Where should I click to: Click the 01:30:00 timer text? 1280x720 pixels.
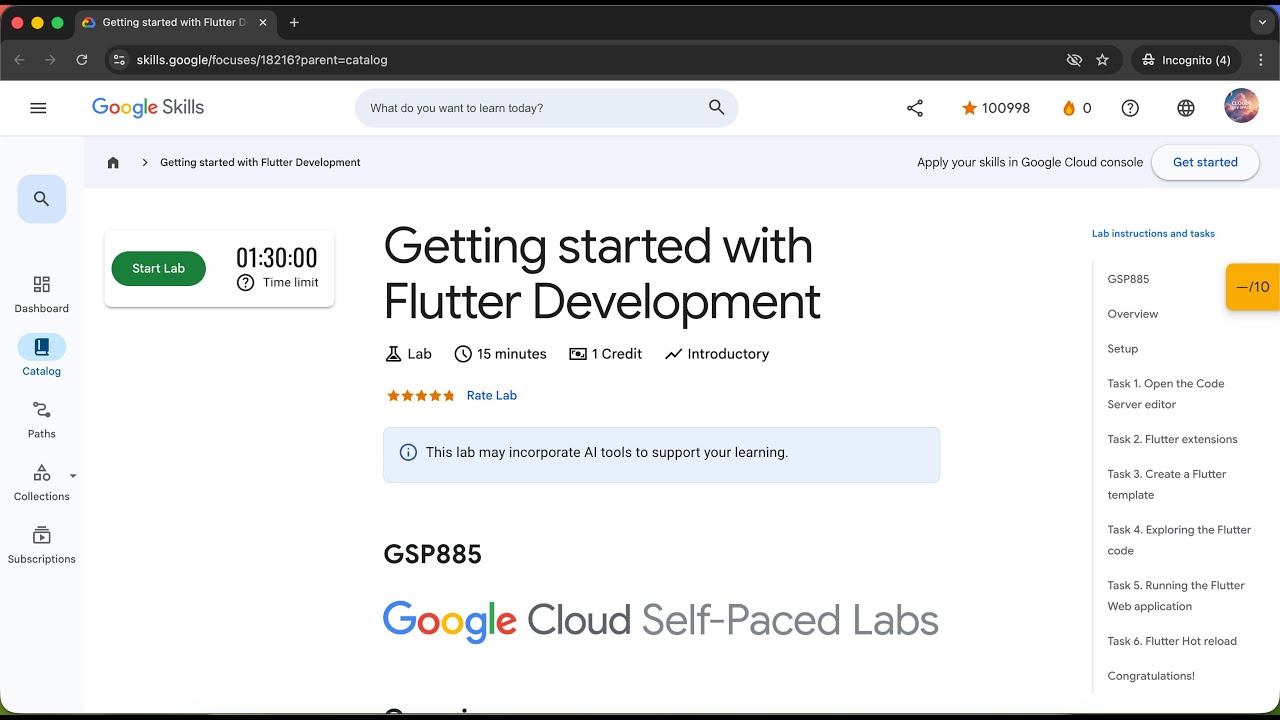(277, 258)
